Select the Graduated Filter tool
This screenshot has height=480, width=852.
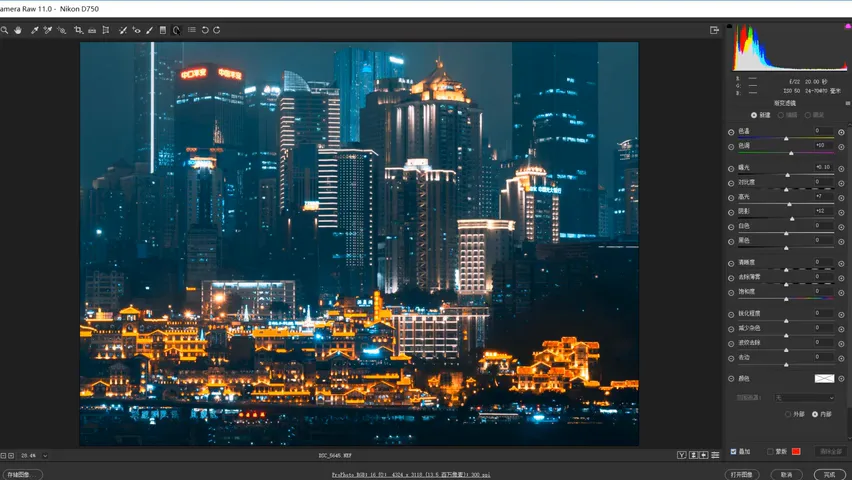(162, 30)
